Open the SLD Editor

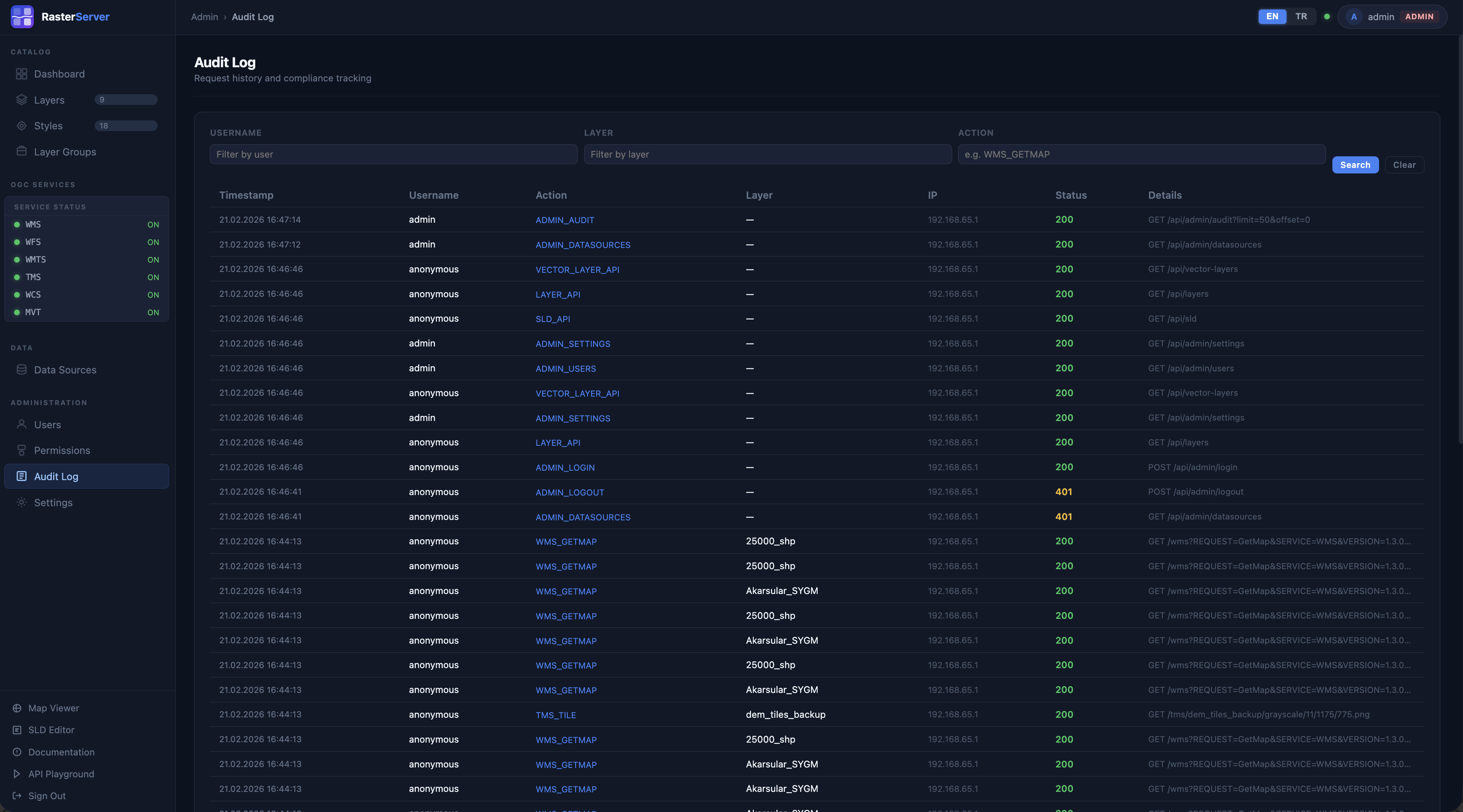pos(52,730)
